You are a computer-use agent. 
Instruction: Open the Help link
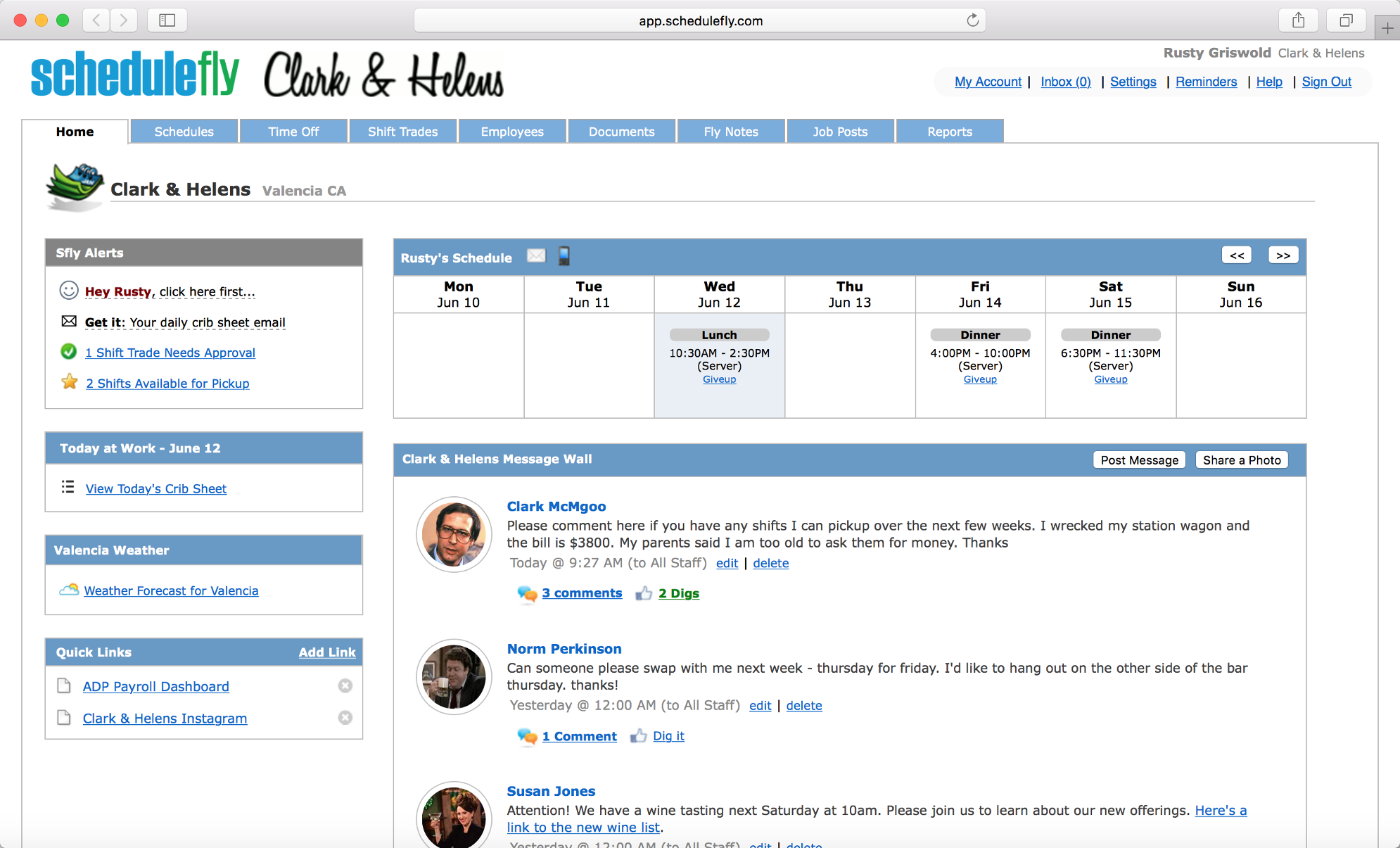point(1269,82)
